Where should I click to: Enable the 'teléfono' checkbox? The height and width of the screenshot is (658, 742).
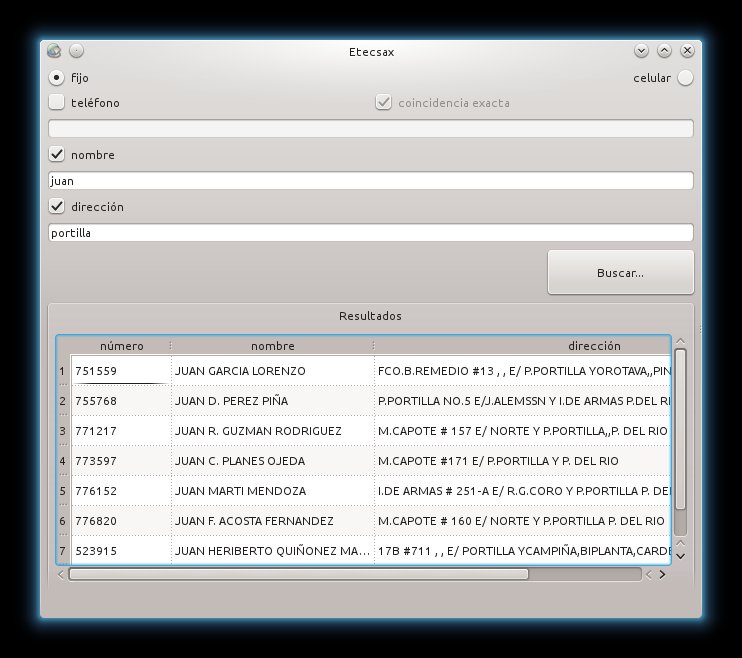(57, 102)
